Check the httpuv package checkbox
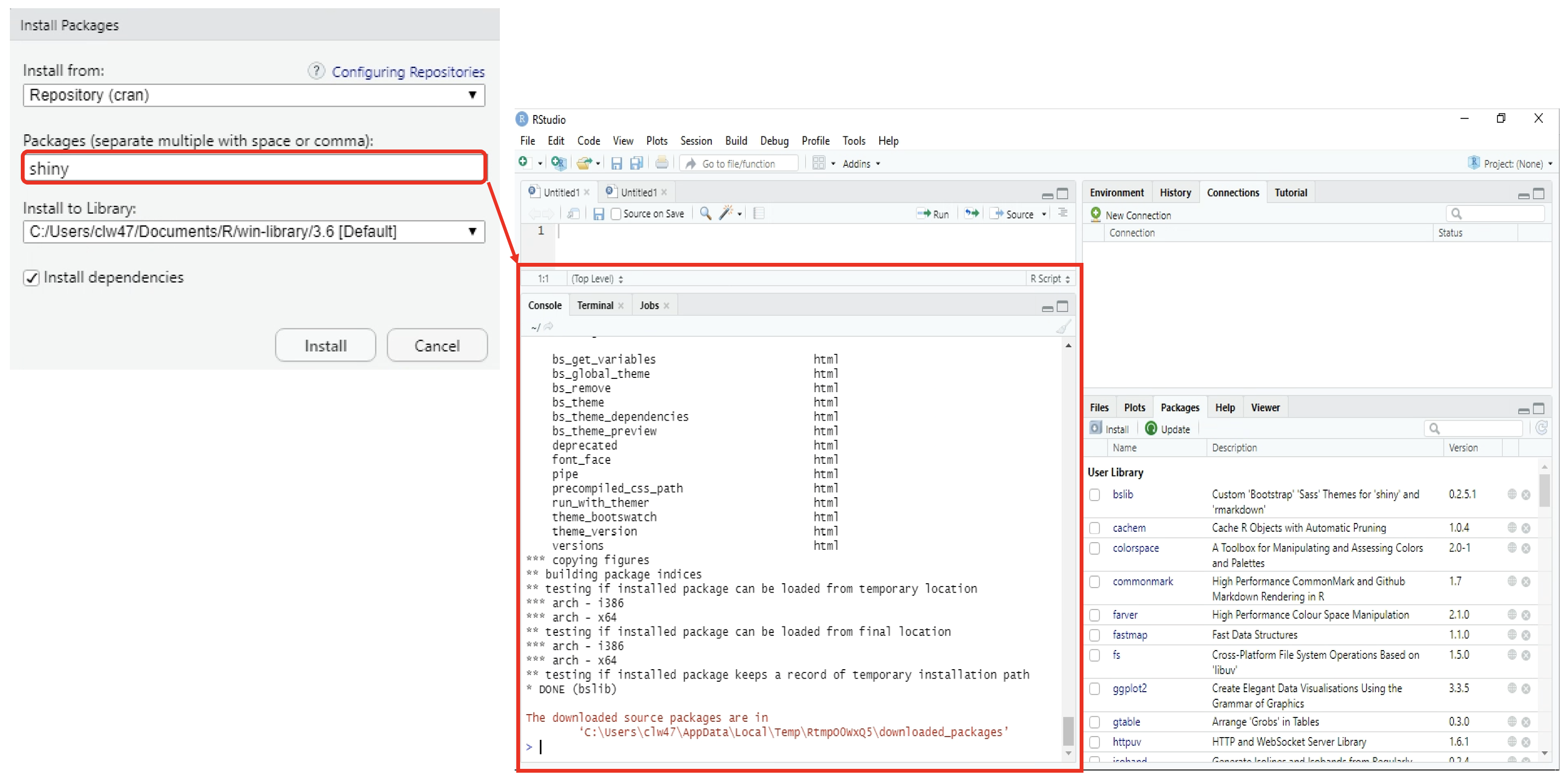 click(1094, 743)
